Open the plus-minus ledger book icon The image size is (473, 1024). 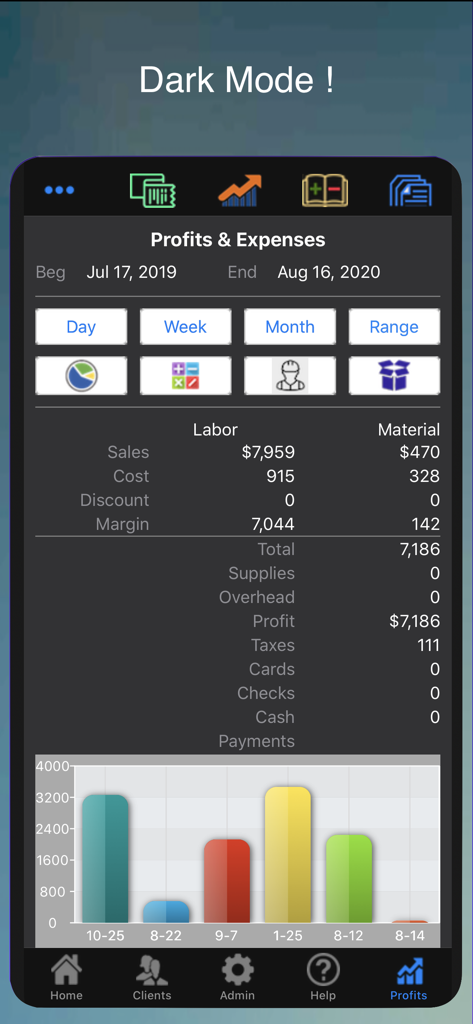coord(325,191)
